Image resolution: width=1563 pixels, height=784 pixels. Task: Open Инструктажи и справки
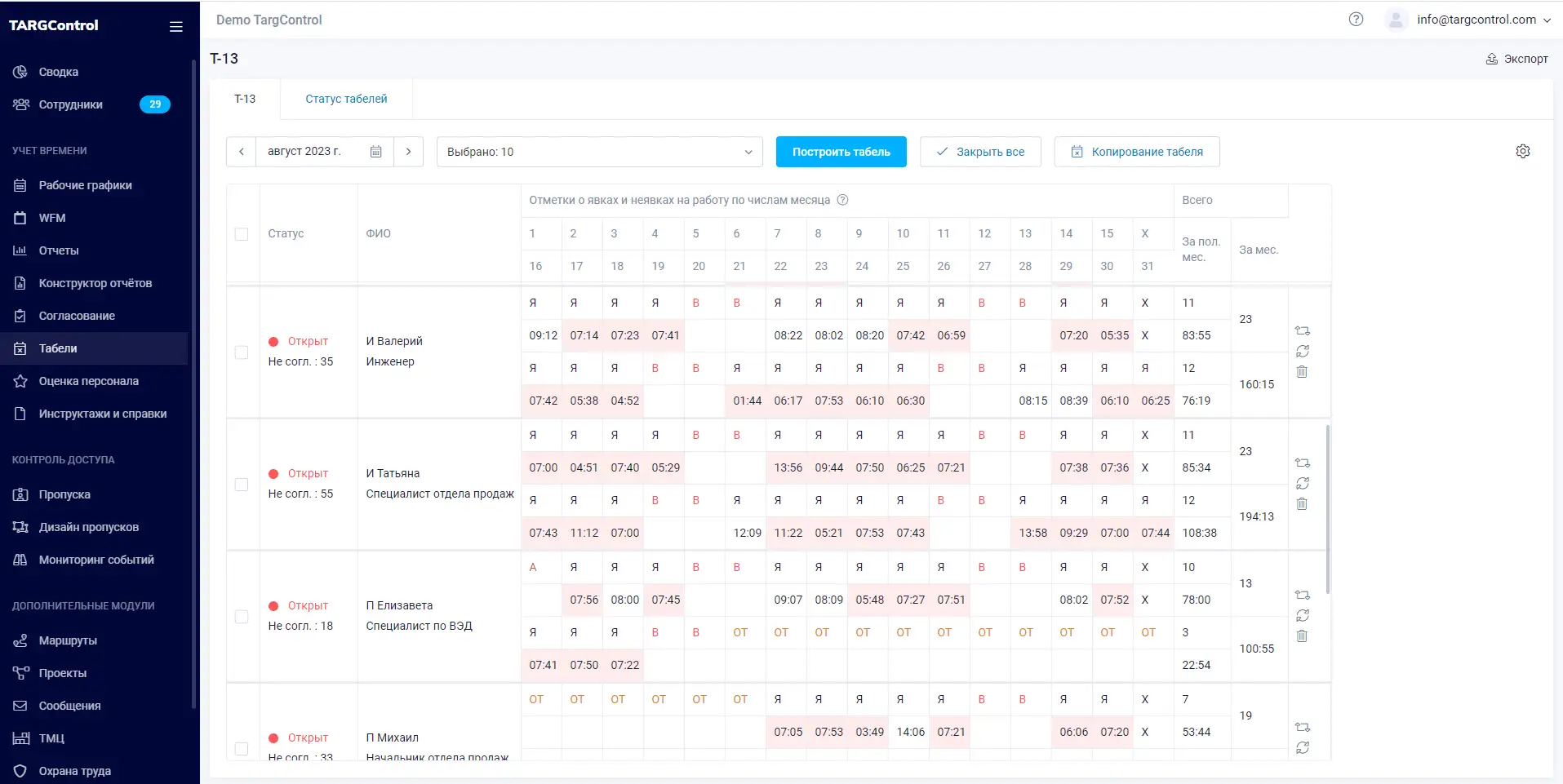point(94,414)
